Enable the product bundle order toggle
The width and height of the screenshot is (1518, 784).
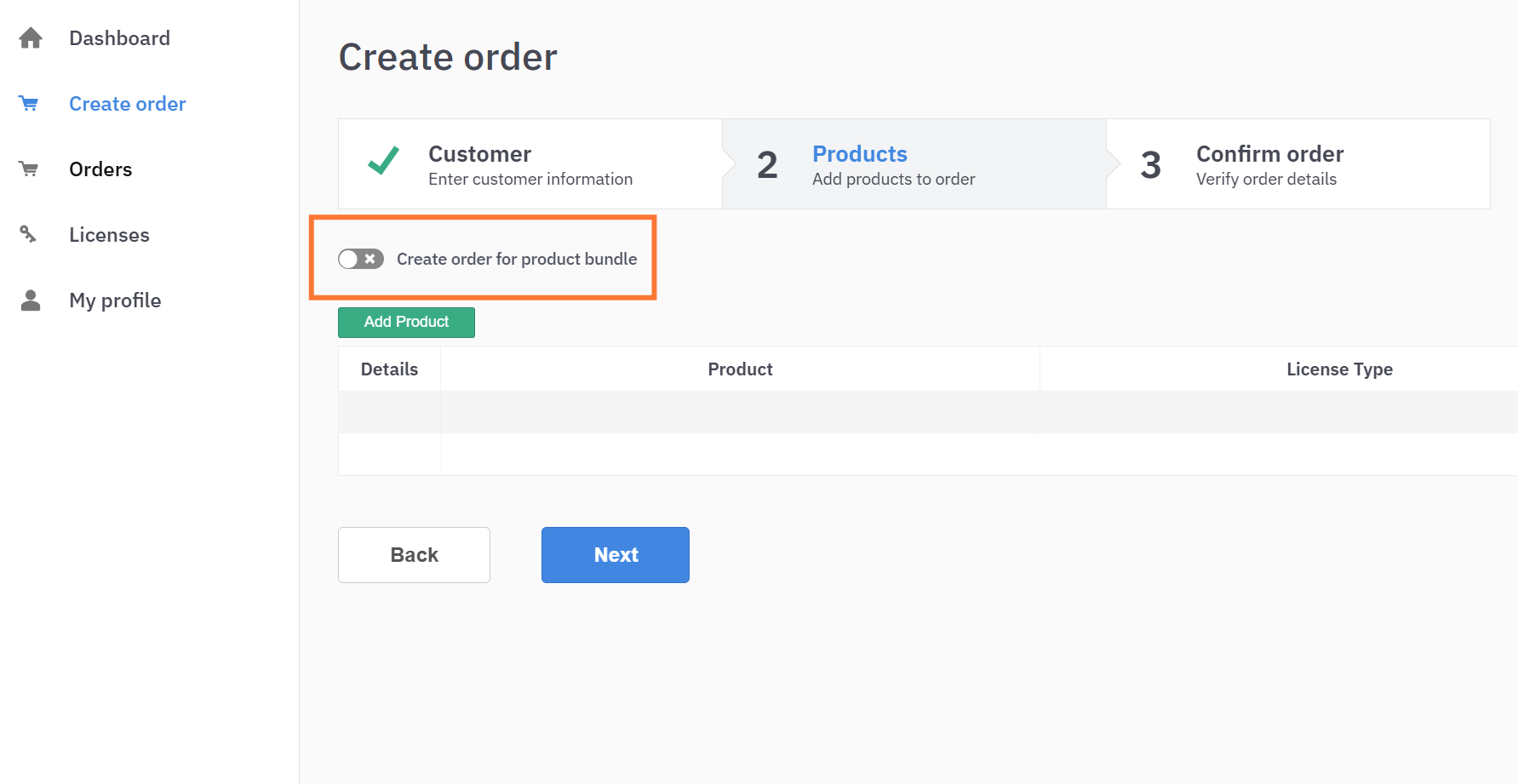(361, 259)
